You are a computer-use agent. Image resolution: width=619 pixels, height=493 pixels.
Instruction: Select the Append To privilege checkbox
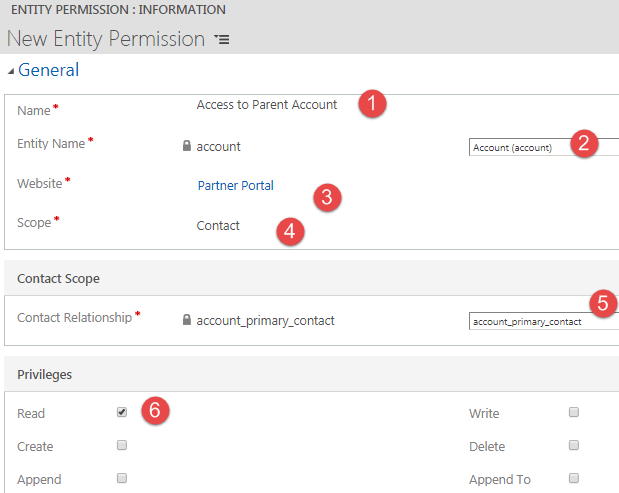click(x=574, y=478)
